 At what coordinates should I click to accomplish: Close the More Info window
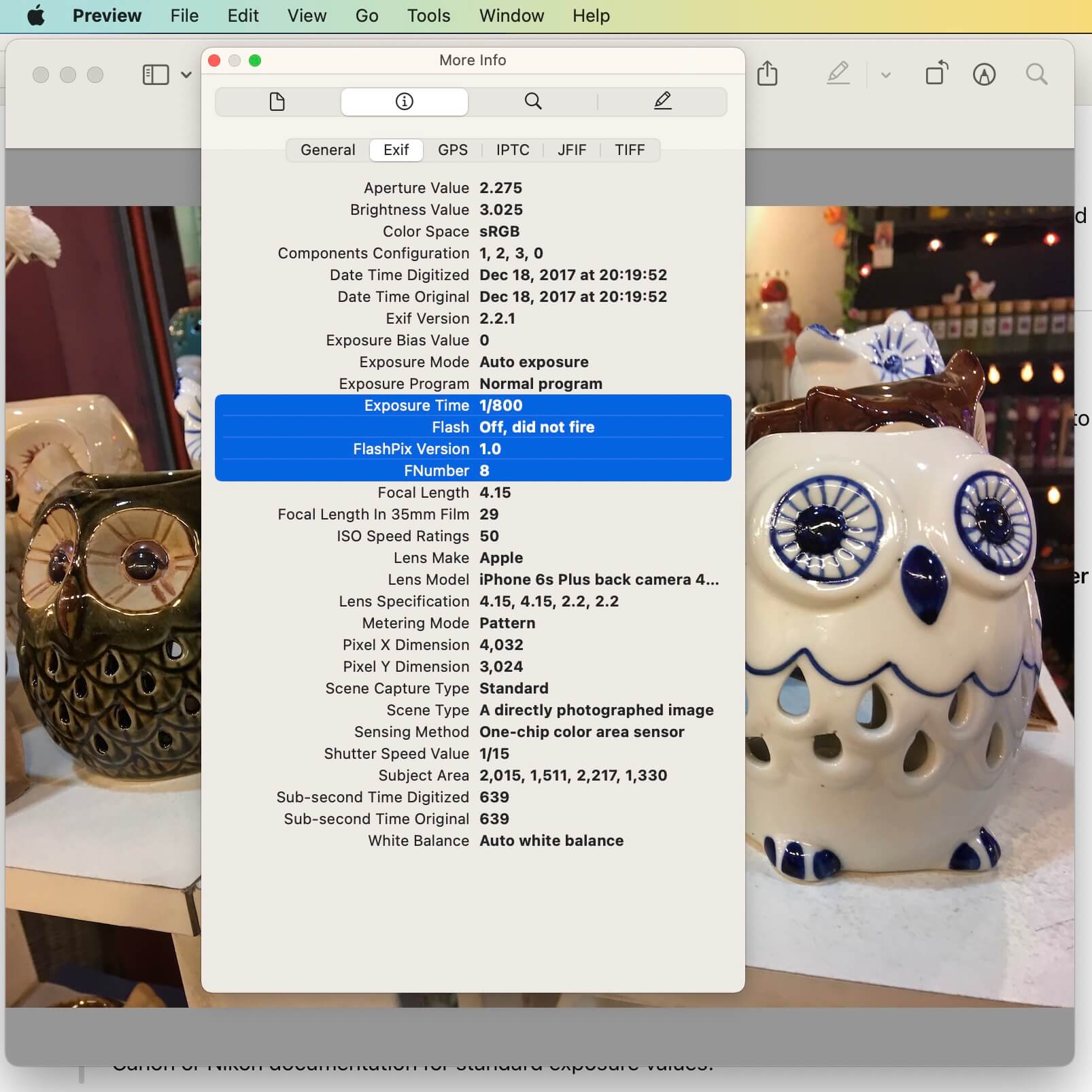coord(214,61)
